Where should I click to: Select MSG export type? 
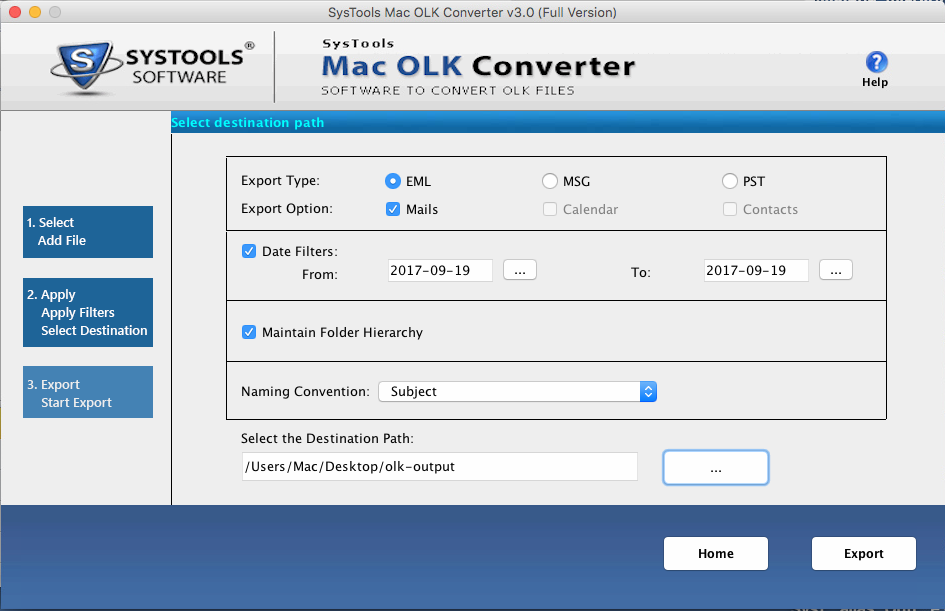click(x=550, y=181)
